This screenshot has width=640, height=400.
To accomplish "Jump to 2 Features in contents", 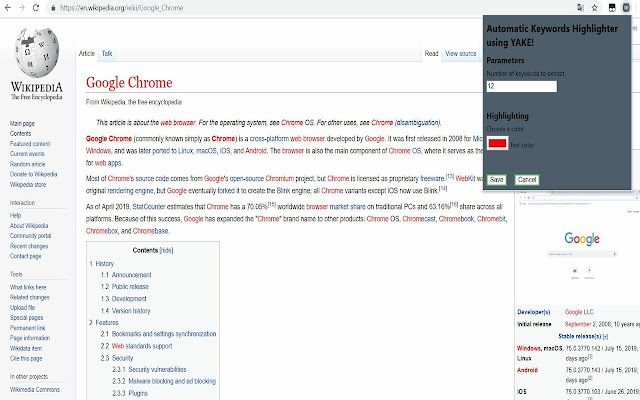I will [x=104, y=323].
